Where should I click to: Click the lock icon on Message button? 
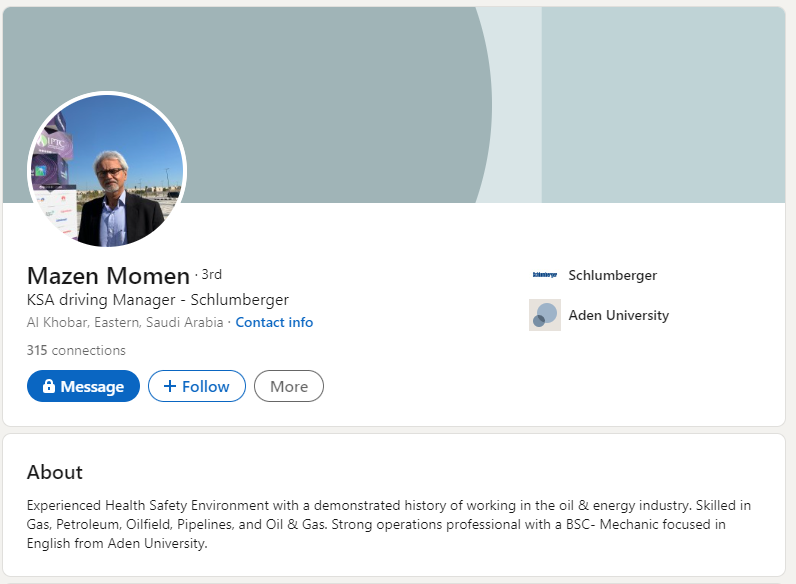49,386
